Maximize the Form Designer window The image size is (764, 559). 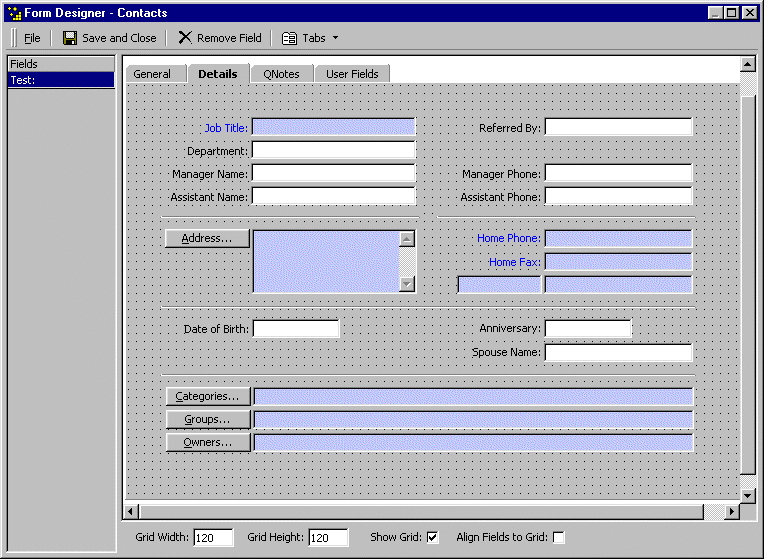coord(732,13)
